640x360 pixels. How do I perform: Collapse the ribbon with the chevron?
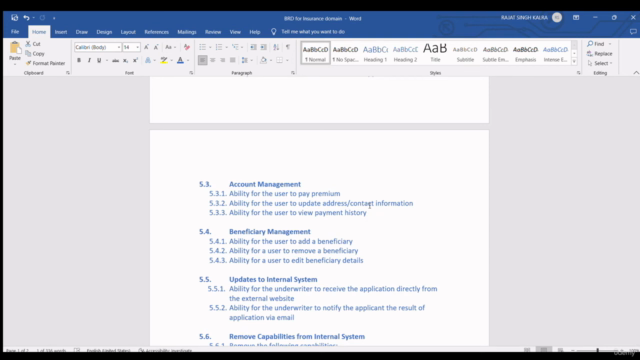636,73
